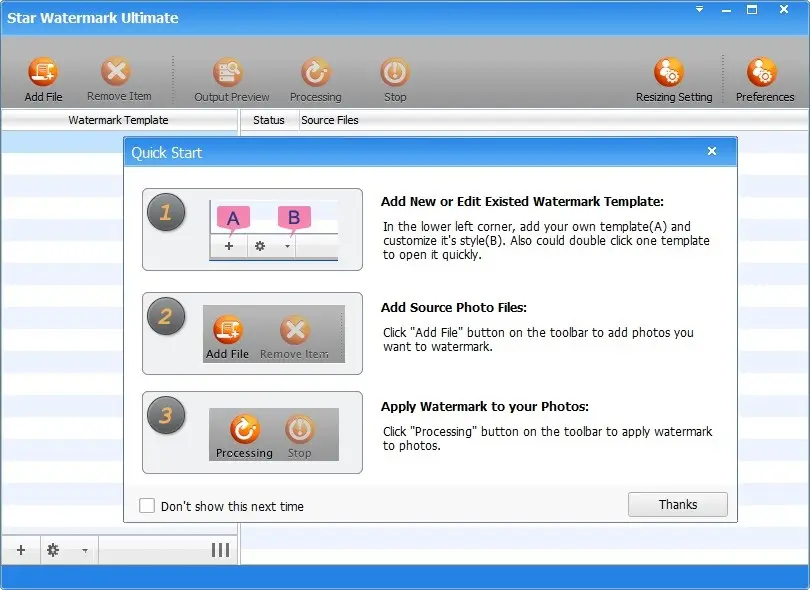Maximize the Star Watermark Ultimate window
The height and width of the screenshot is (590, 810).
[x=752, y=9]
